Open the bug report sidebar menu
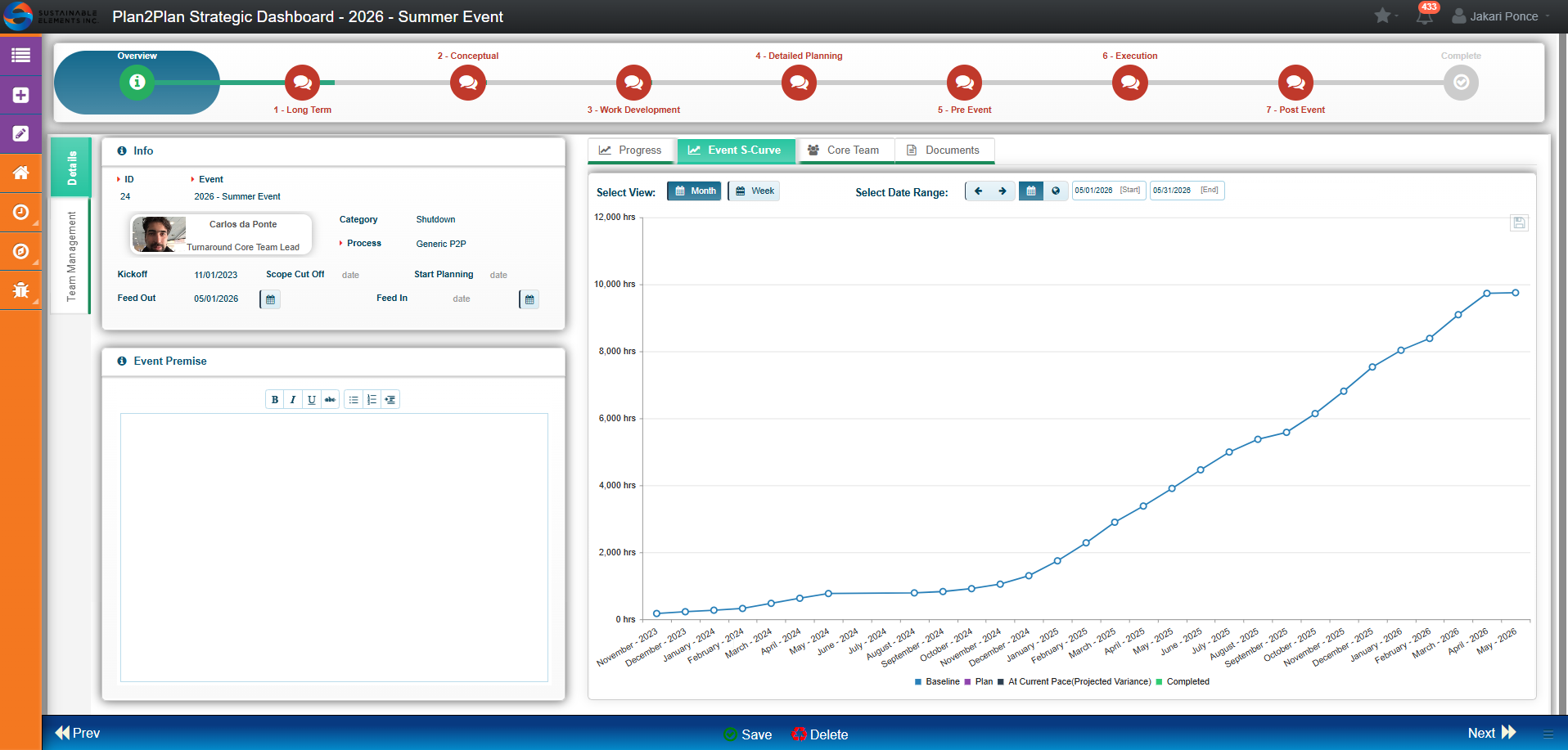The image size is (1568, 750). tap(20, 290)
